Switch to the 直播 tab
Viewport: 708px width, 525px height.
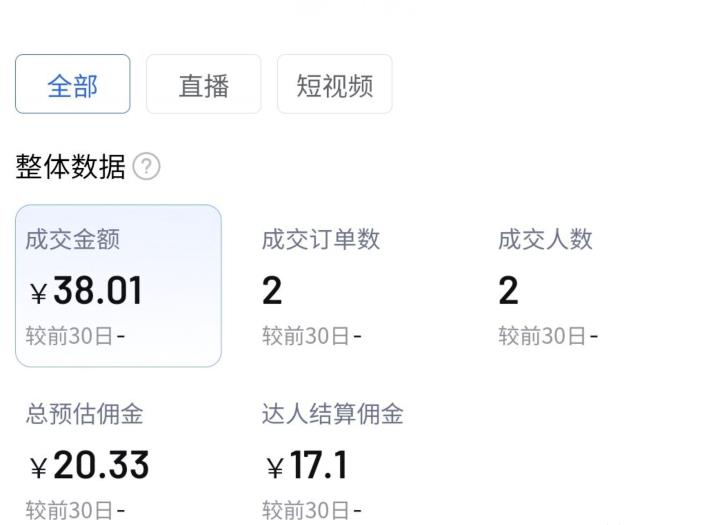(x=203, y=85)
